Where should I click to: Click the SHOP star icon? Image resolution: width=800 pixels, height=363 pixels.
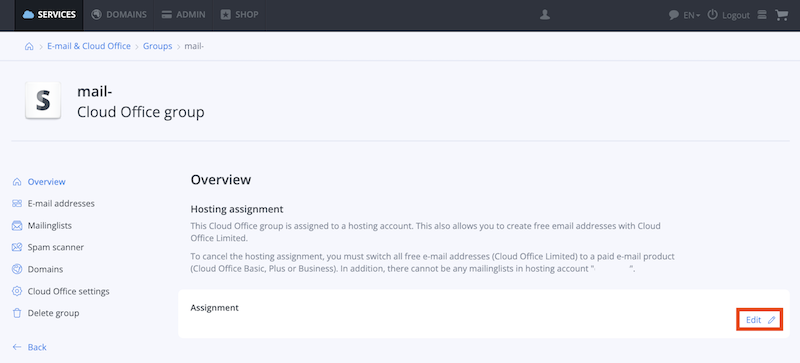(x=226, y=15)
